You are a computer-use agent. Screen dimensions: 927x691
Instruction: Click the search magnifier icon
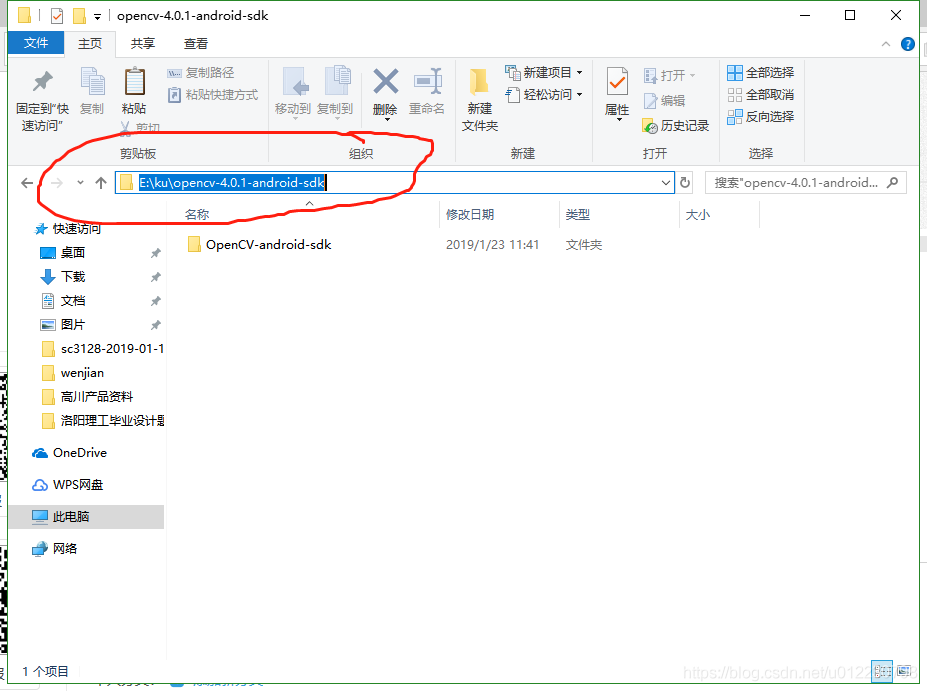click(x=893, y=183)
